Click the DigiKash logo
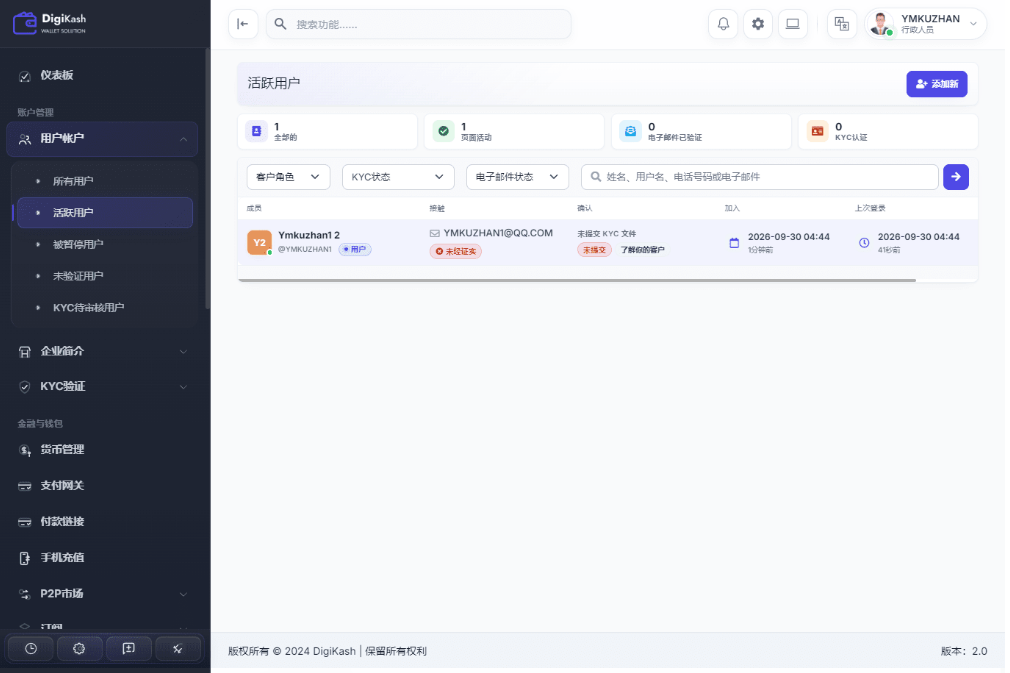1010x673 pixels. tap(50, 23)
